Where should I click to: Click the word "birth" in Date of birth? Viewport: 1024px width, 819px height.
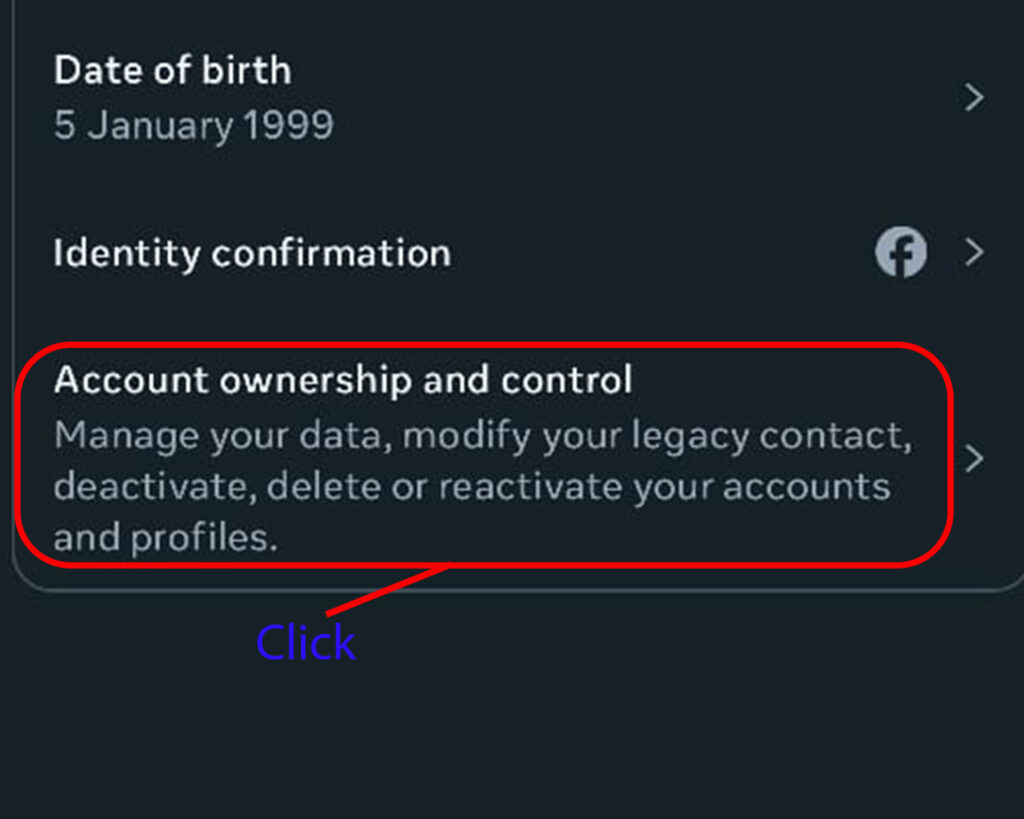point(246,71)
